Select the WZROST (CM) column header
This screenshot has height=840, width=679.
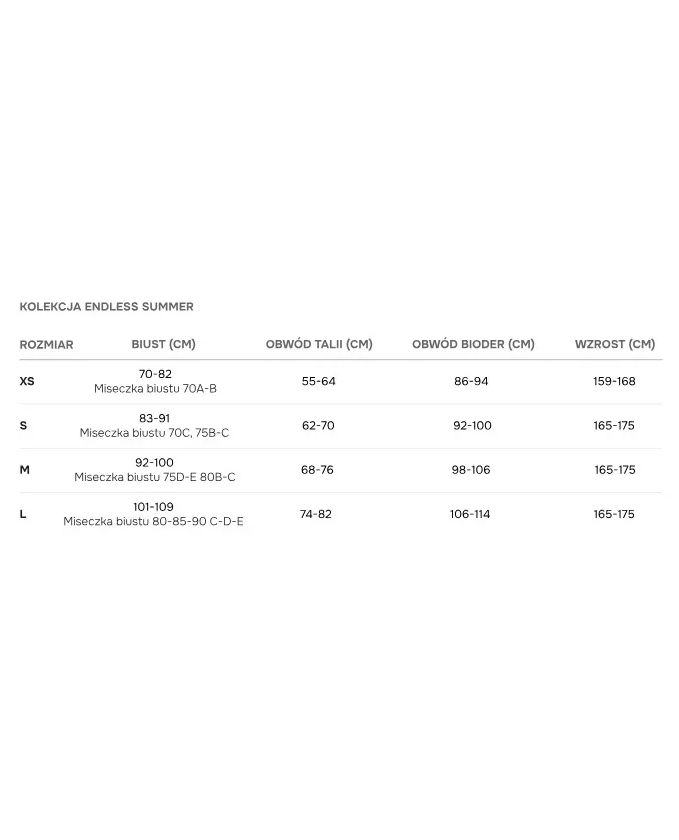click(x=614, y=344)
